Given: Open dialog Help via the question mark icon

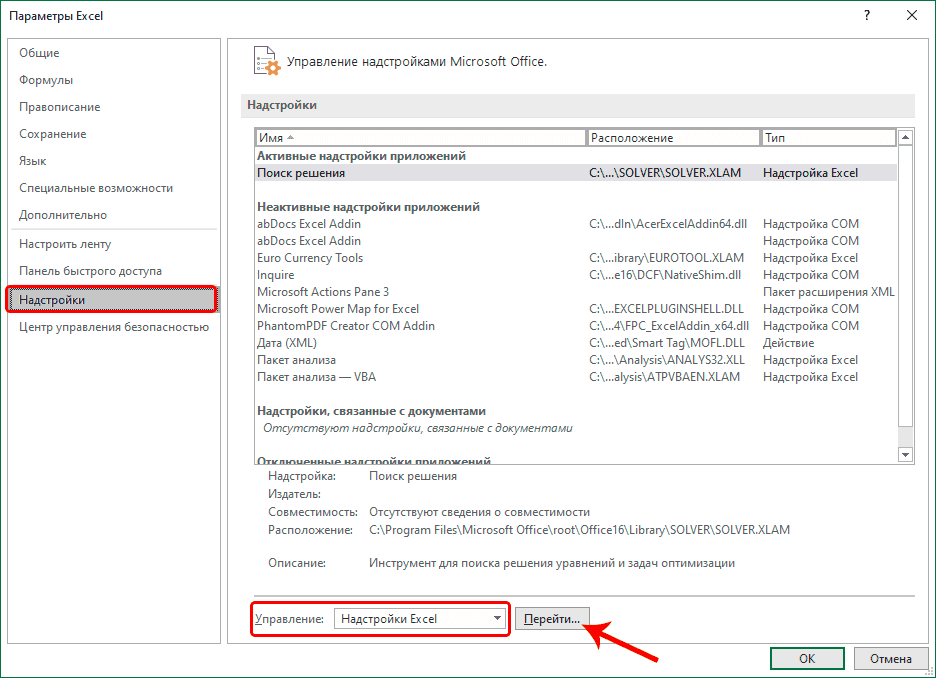Looking at the screenshot, I should (x=866, y=16).
